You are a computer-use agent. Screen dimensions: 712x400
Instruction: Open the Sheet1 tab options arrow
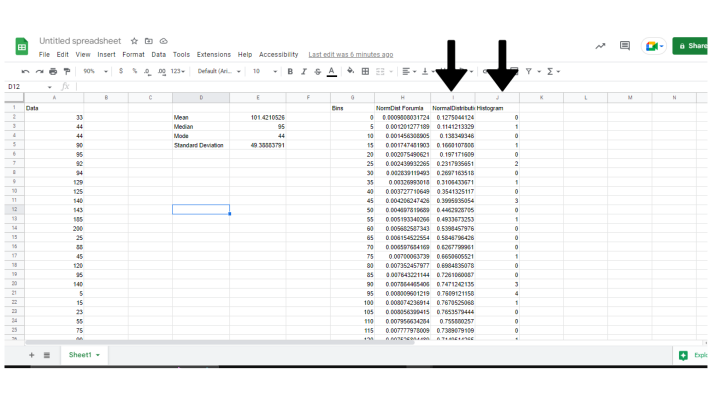coord(98,355)
